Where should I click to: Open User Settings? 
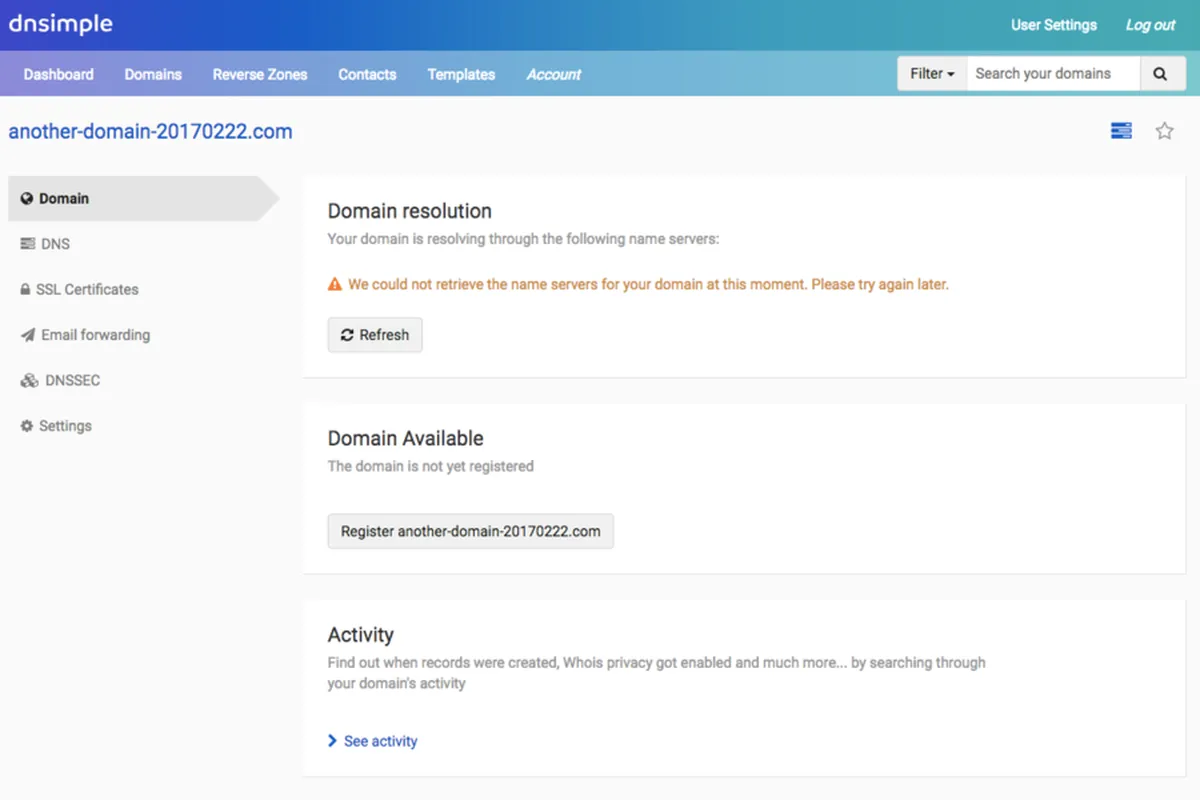(x=1053, y=25)
